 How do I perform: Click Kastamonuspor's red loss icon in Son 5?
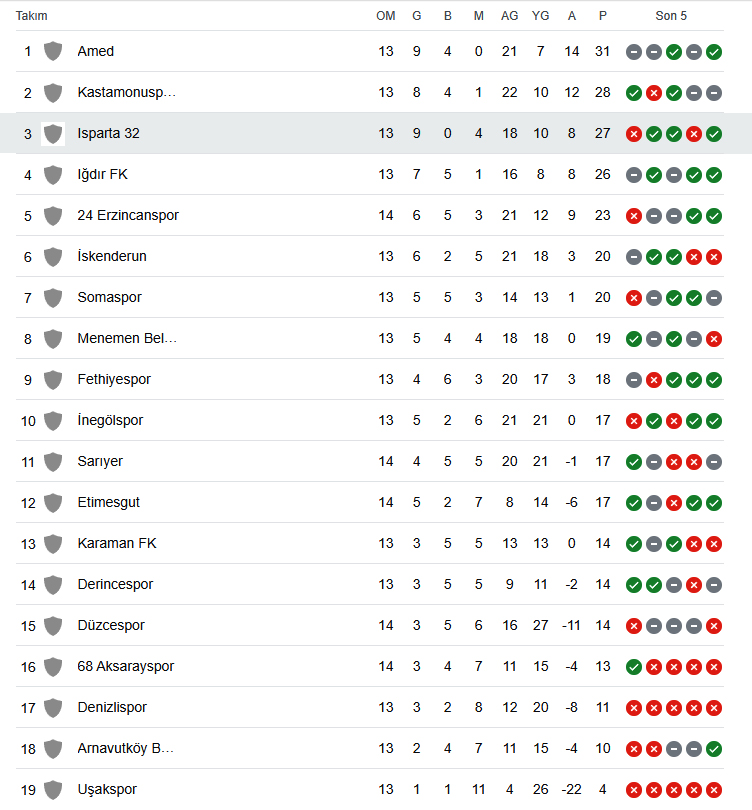(x=654, y=93)
